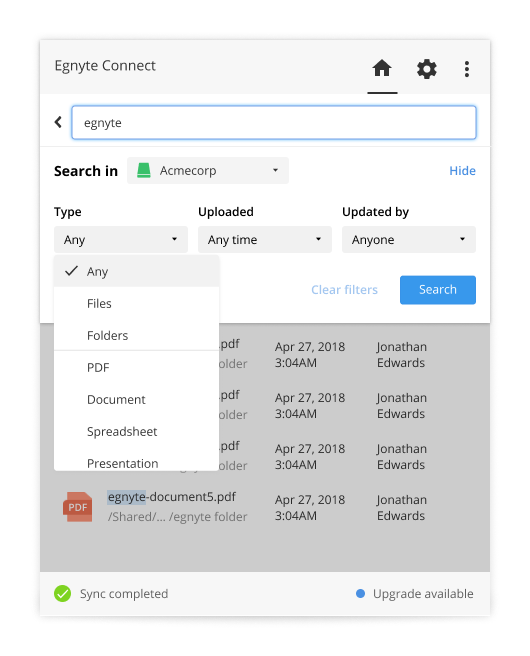Hide the search filters panel
This screenshot has width=530, height=656.
tap(462, 171)
